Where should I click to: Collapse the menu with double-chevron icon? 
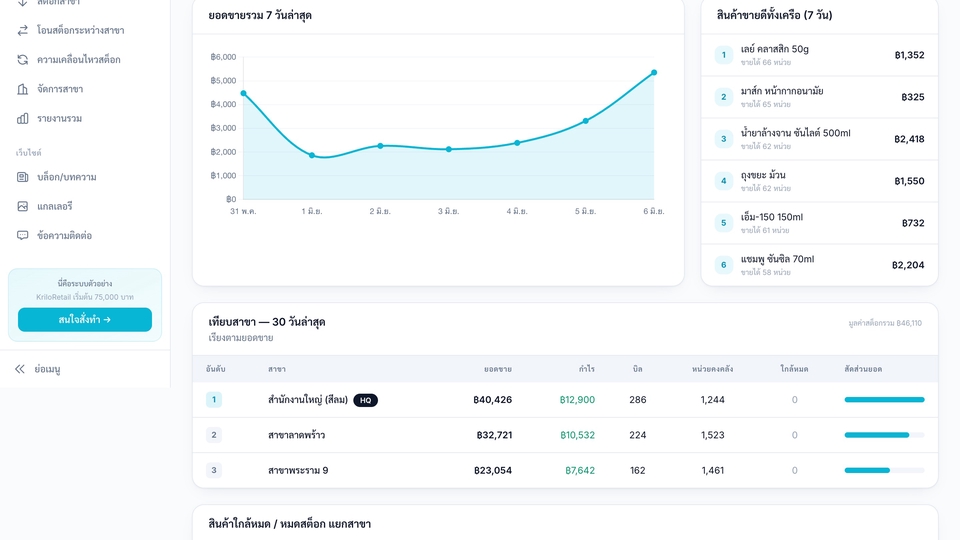point(20,369)
